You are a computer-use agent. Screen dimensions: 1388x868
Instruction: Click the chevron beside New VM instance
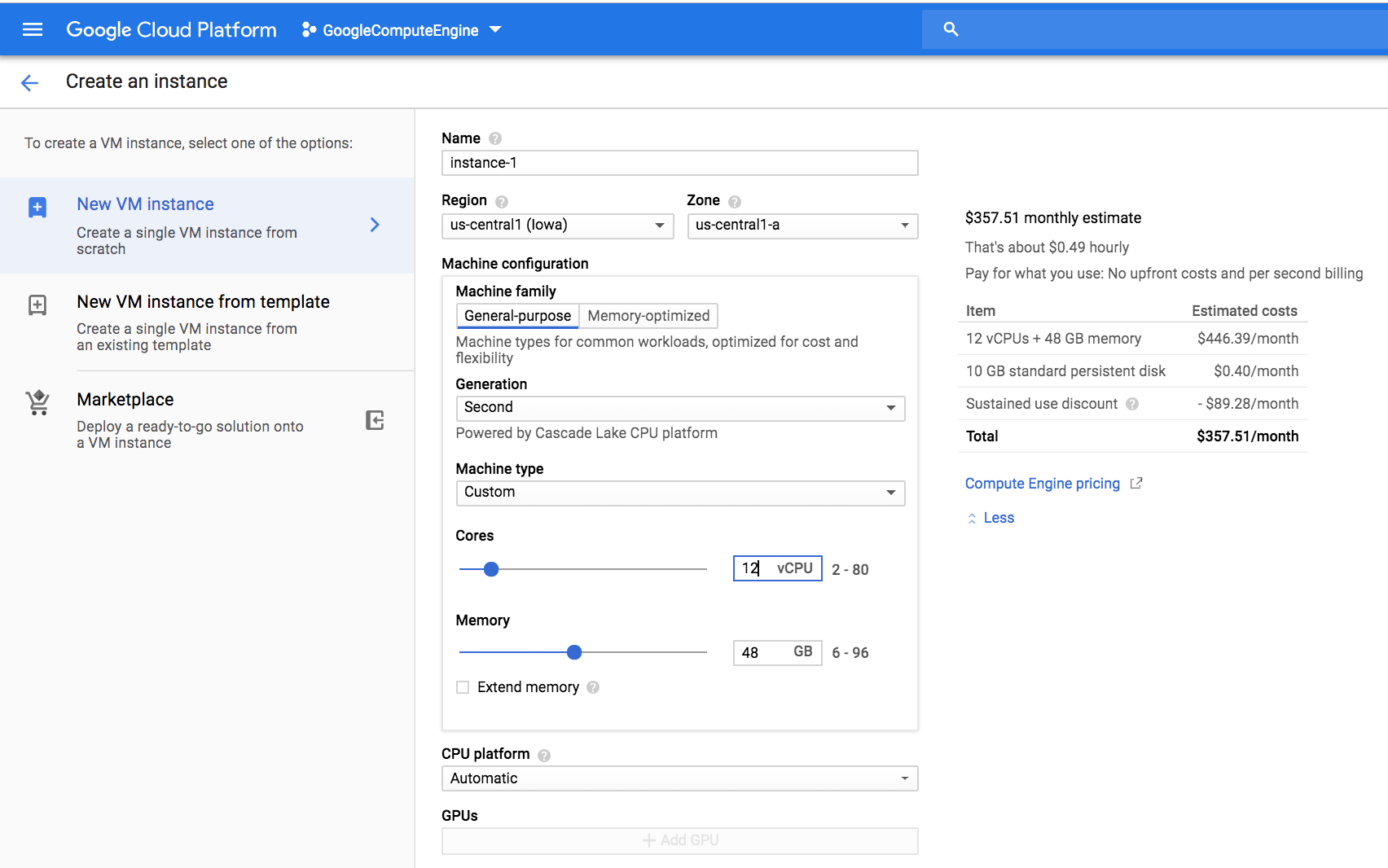click(x=375, y=225)
